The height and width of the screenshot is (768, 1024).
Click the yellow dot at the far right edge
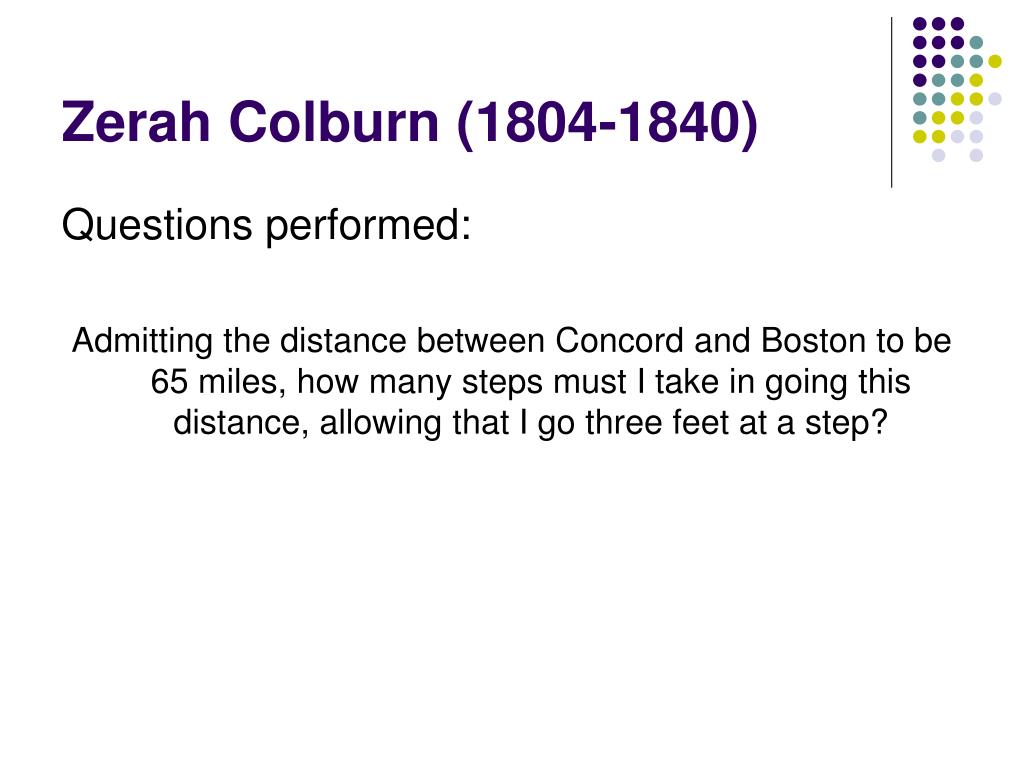pyautogui.click(x=995, y=61)
